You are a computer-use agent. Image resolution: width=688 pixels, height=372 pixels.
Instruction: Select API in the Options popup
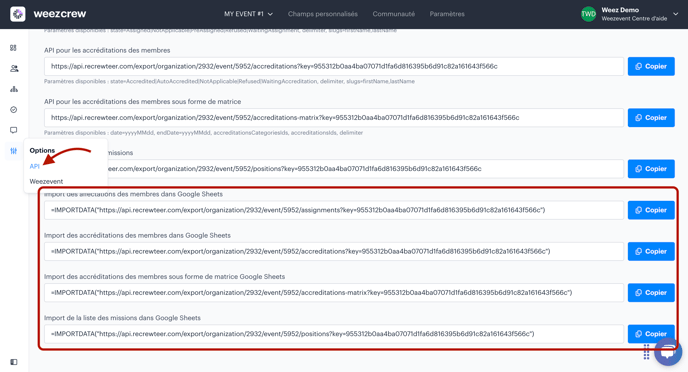coord(34,166)
